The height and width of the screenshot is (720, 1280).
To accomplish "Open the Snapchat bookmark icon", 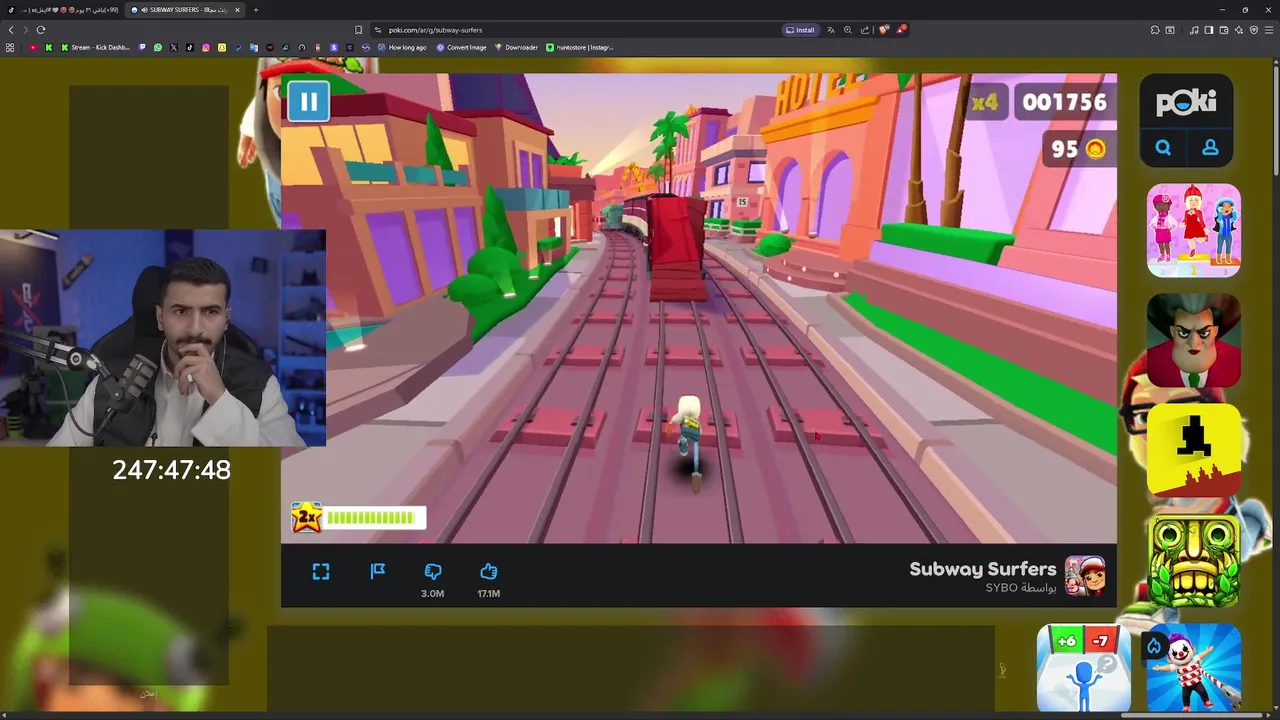I will point(222,47).
